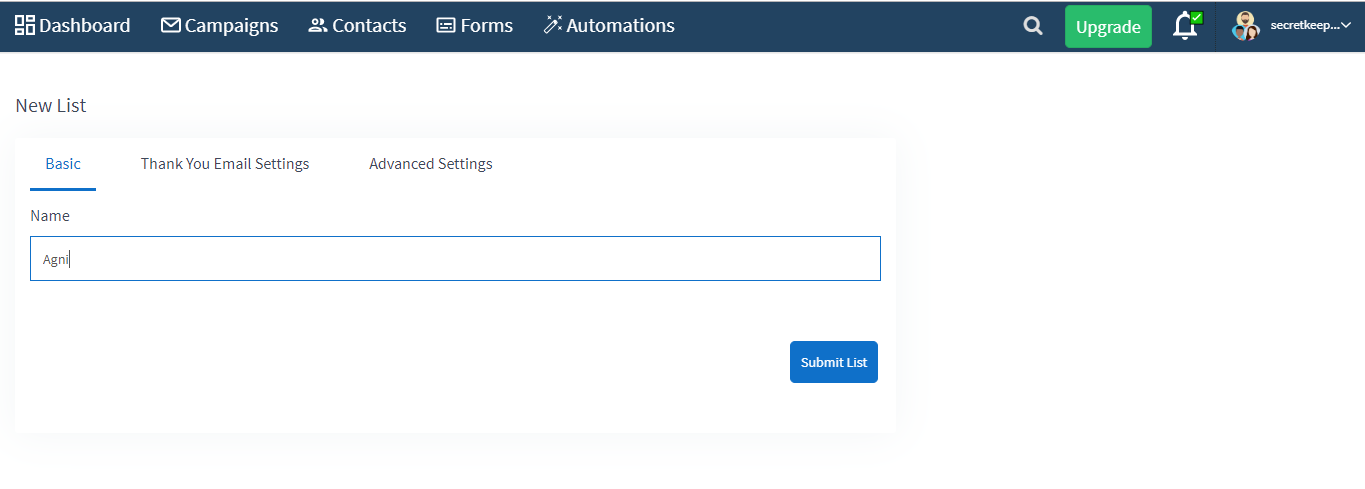The image size is (1365, 489).
Task: Click the user avatar picture
Action: click(x=1246, y=26)
